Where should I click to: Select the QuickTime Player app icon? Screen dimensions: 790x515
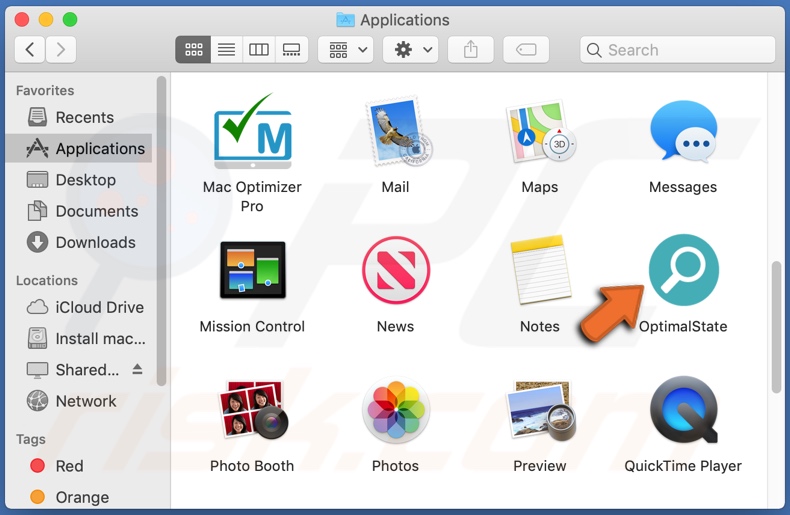click(x=684, y=410)
